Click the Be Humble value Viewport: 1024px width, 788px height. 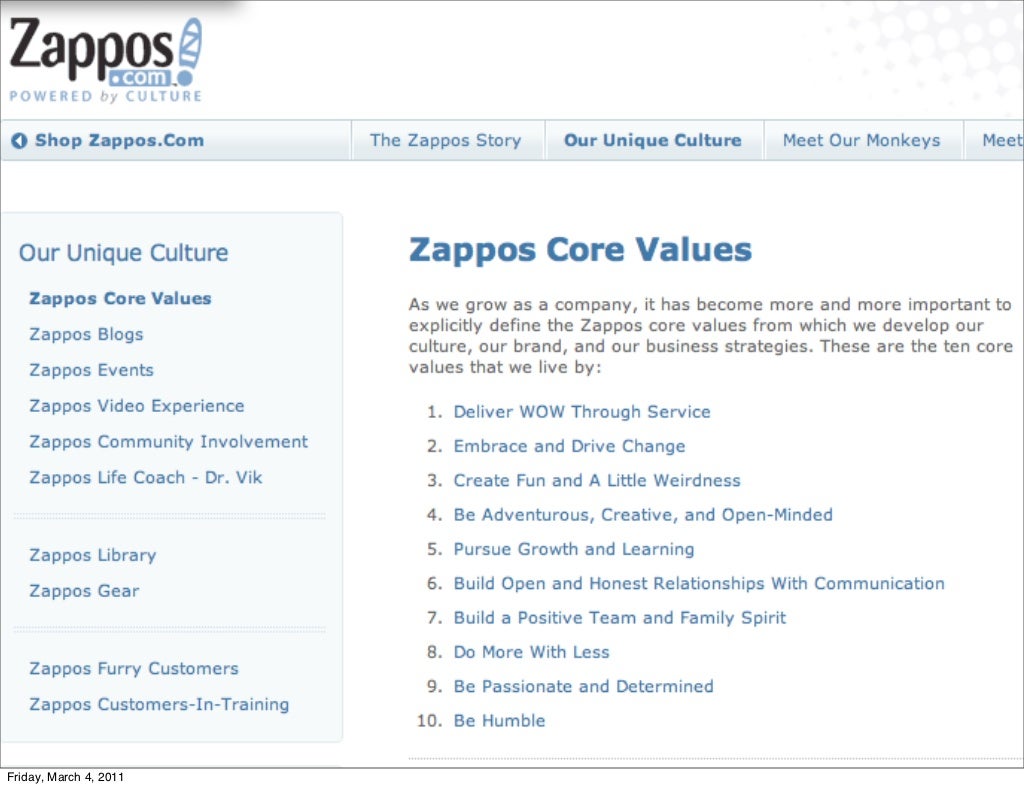pos(500,721)
